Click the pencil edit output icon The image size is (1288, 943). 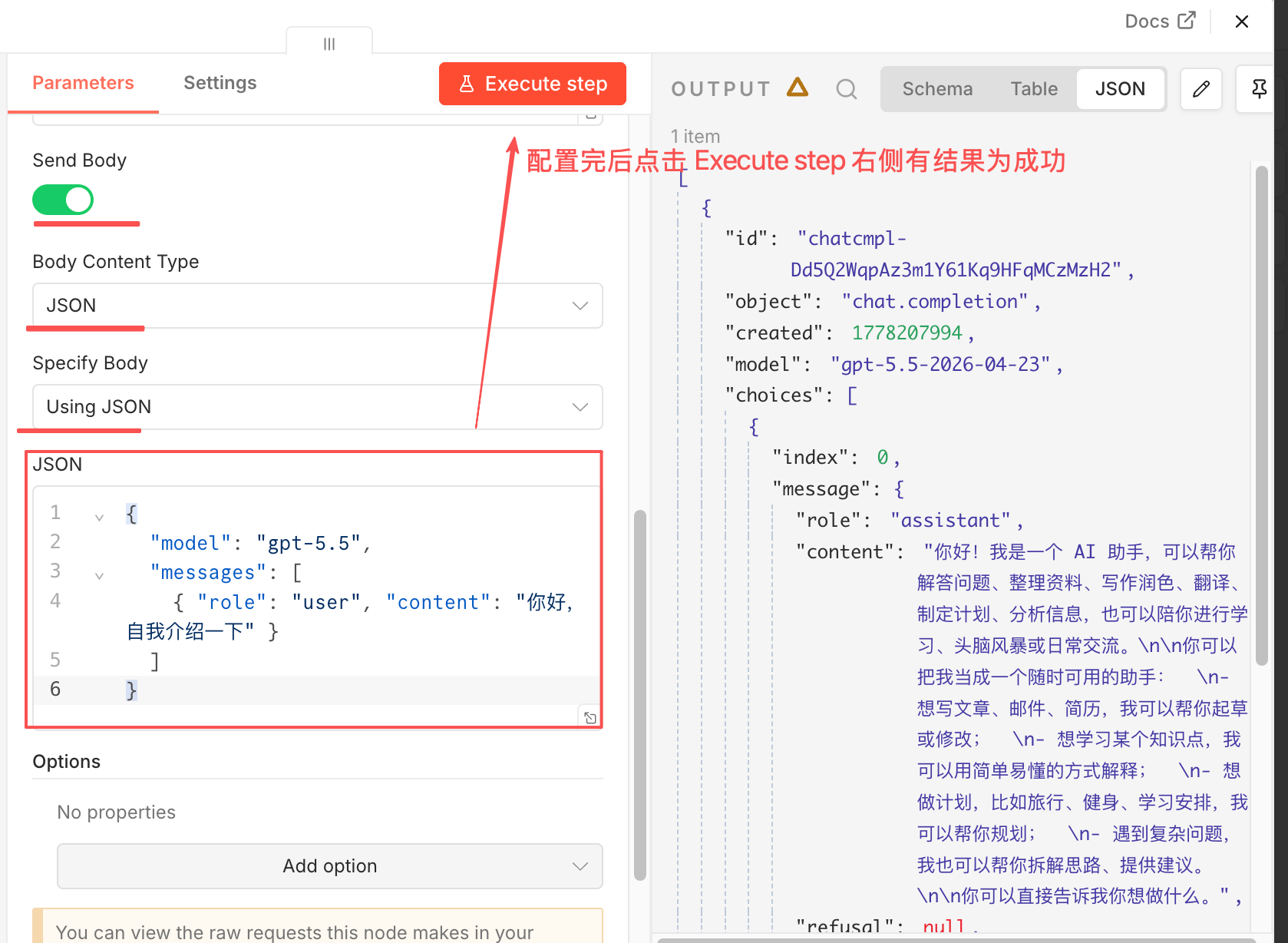1201,89
